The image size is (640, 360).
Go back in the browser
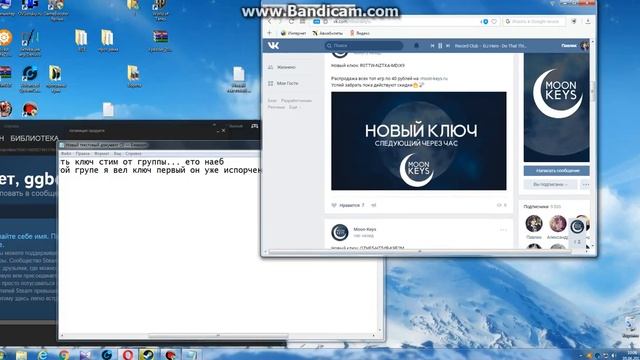pyautogui.click(x=270, y=21)
